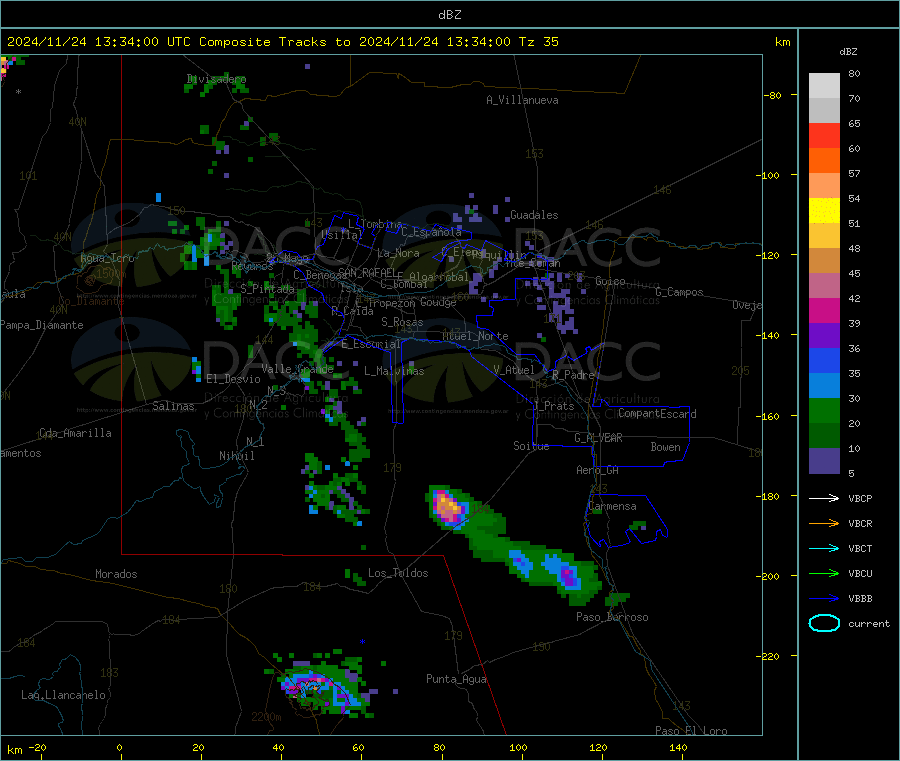The image size is (900, 761).
Task: Click the 'dBZ' title at top
Action: 449,15
